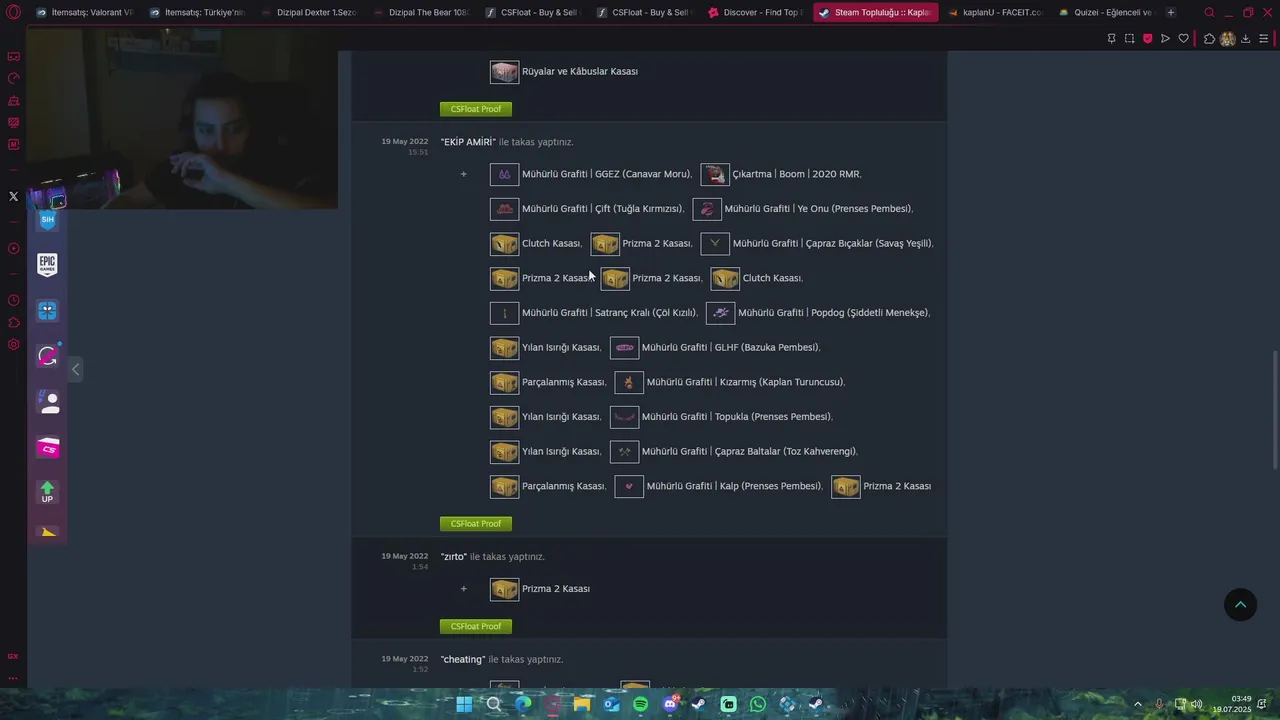This screenshot has height=720, width=1280.
Task: Open the easy setup menu icon
Action: coord(1263,38)
